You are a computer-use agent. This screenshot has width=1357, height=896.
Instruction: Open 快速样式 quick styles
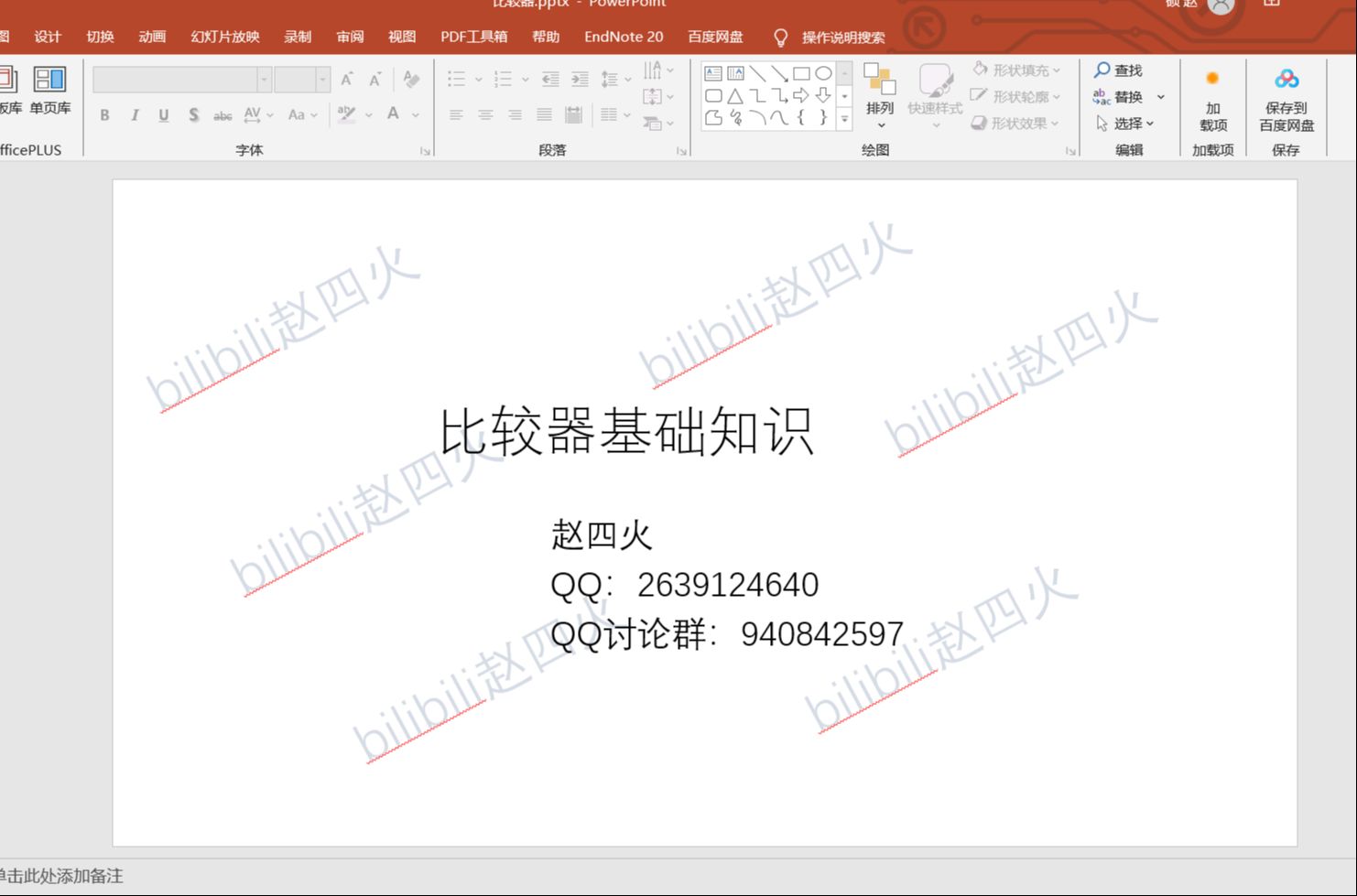pos(935,96)
